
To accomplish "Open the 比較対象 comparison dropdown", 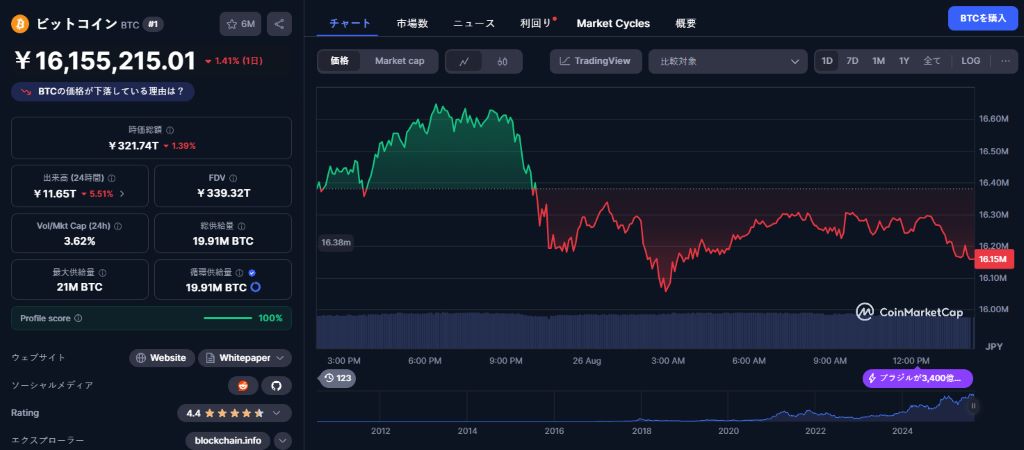I will 728,61.
